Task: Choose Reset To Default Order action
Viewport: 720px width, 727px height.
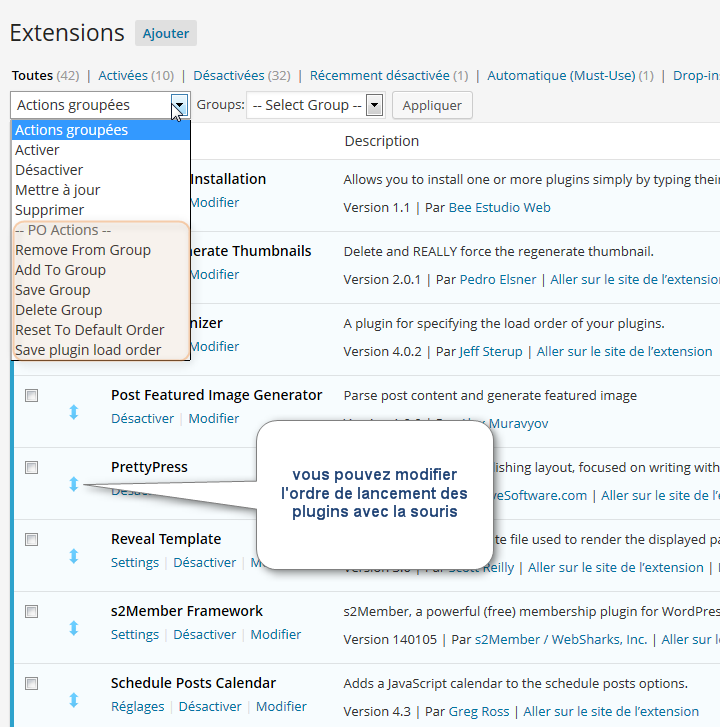Action: [x=101, y=330]
